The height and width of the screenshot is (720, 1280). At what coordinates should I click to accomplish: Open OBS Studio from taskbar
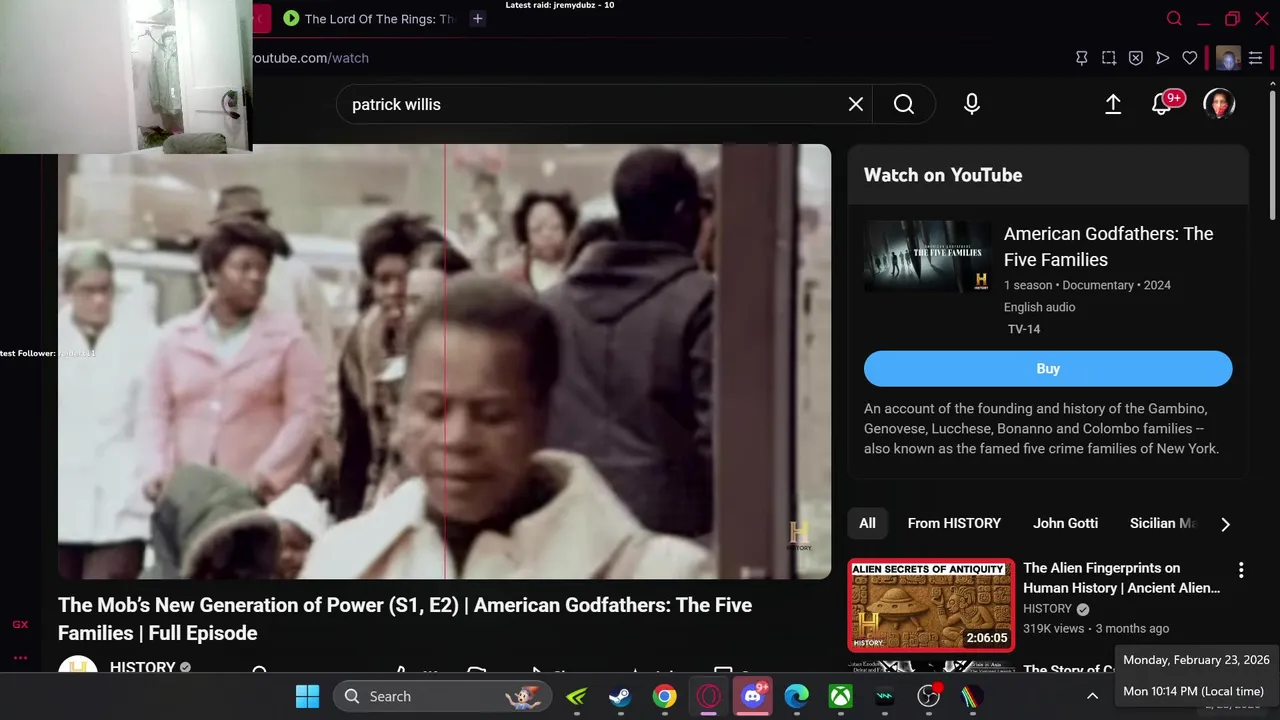tap(929, 696)
